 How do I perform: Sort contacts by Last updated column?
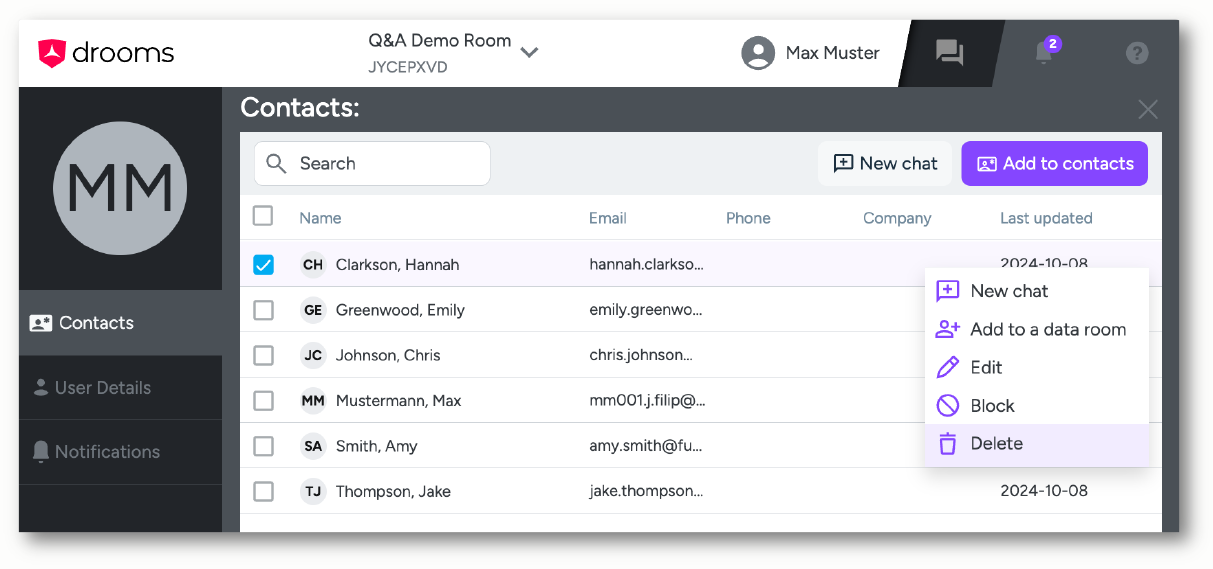1046,218
